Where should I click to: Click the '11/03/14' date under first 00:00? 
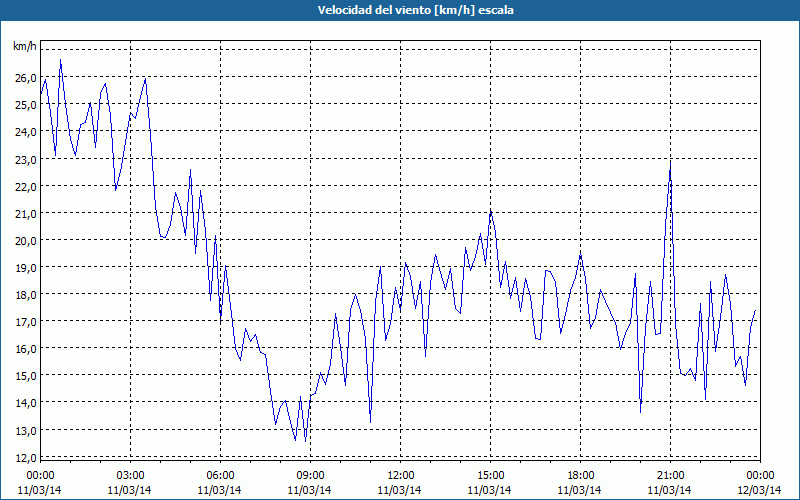[x=39, y=490]
